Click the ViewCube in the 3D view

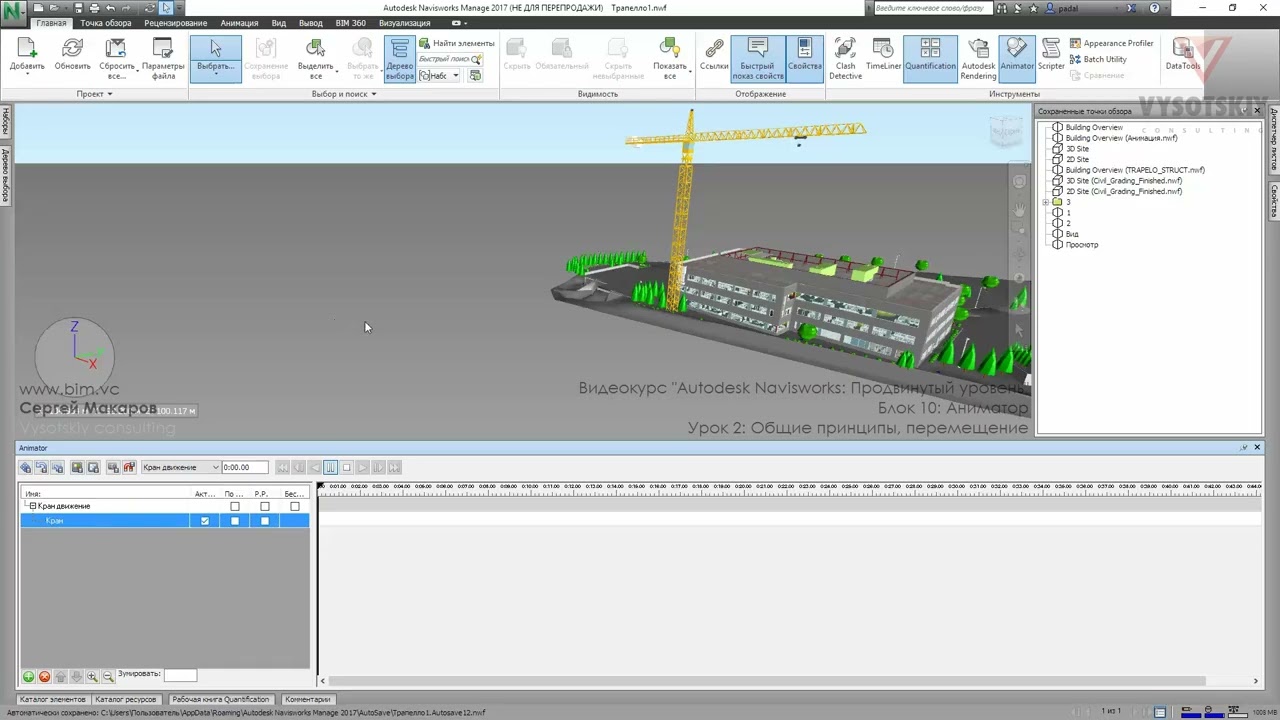[1006, 132]
